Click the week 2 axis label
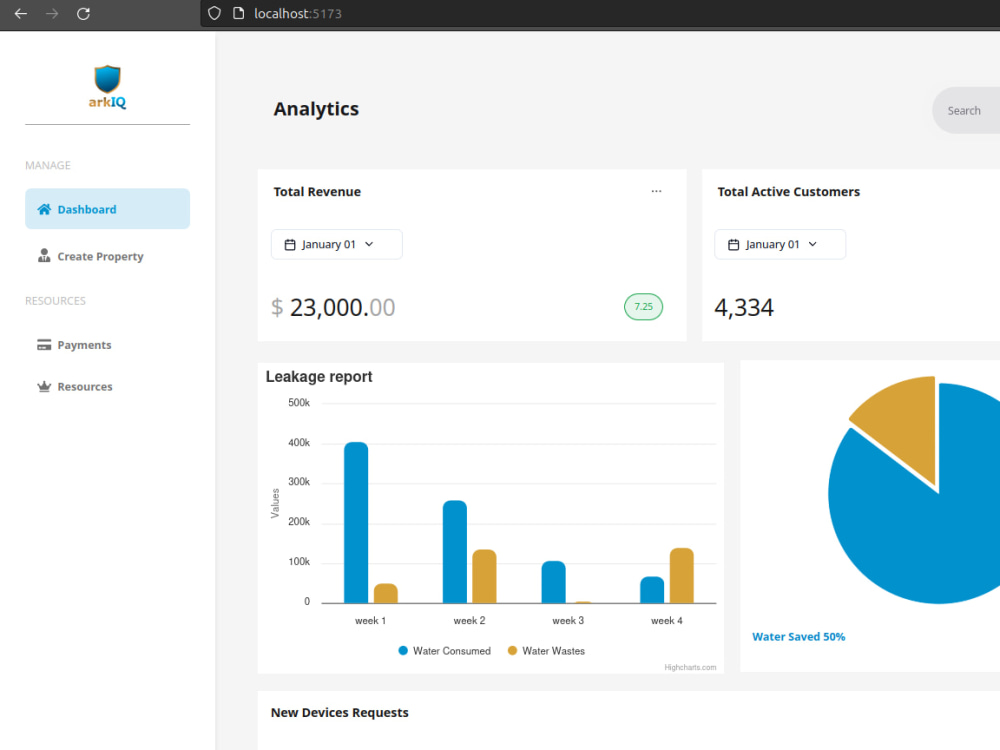The height and width of the screenshot is (750, 1000). pyautogui.click(x=469, y=621)
